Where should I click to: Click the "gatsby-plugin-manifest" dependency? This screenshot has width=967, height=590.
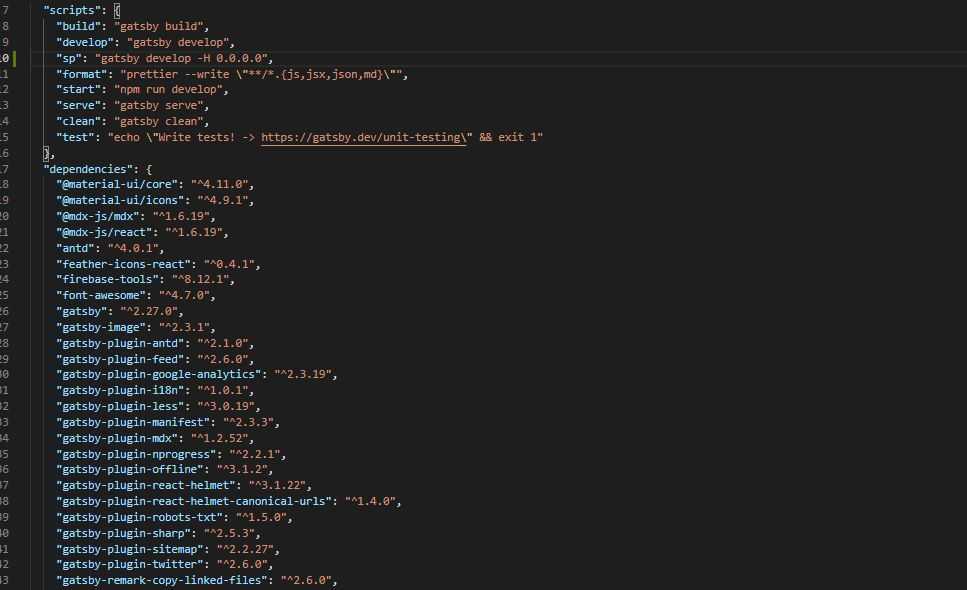pyautogui.click(x=133, y=422)
